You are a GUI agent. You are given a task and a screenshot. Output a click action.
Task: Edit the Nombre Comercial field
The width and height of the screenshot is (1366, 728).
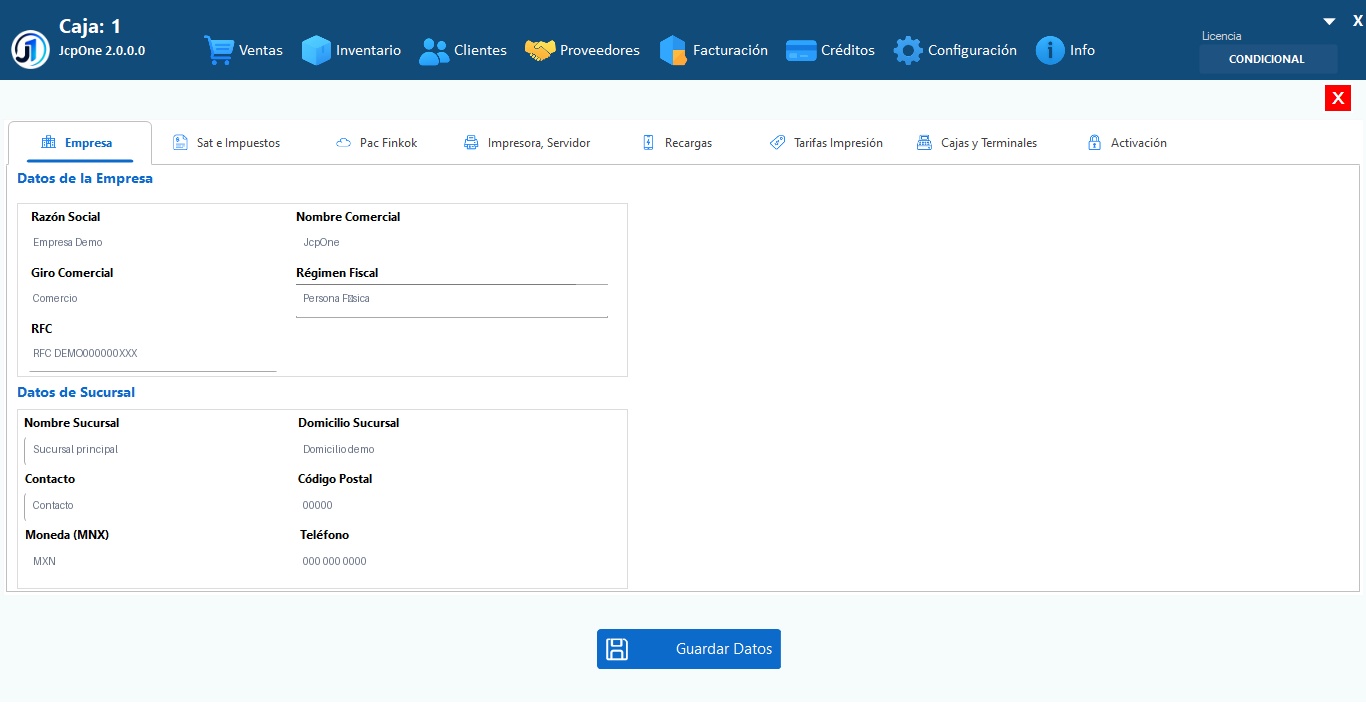click(x=452, y=243)
